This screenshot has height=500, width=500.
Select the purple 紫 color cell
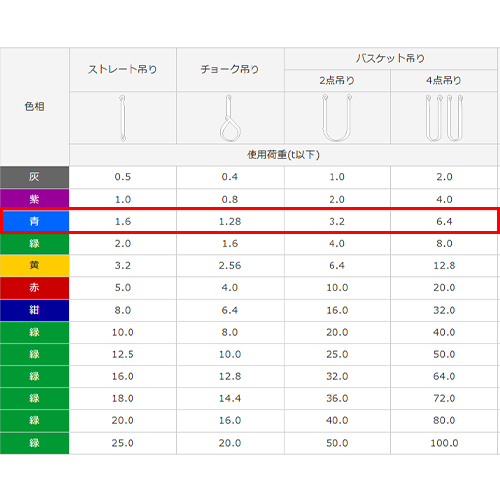tap(35, 199)
